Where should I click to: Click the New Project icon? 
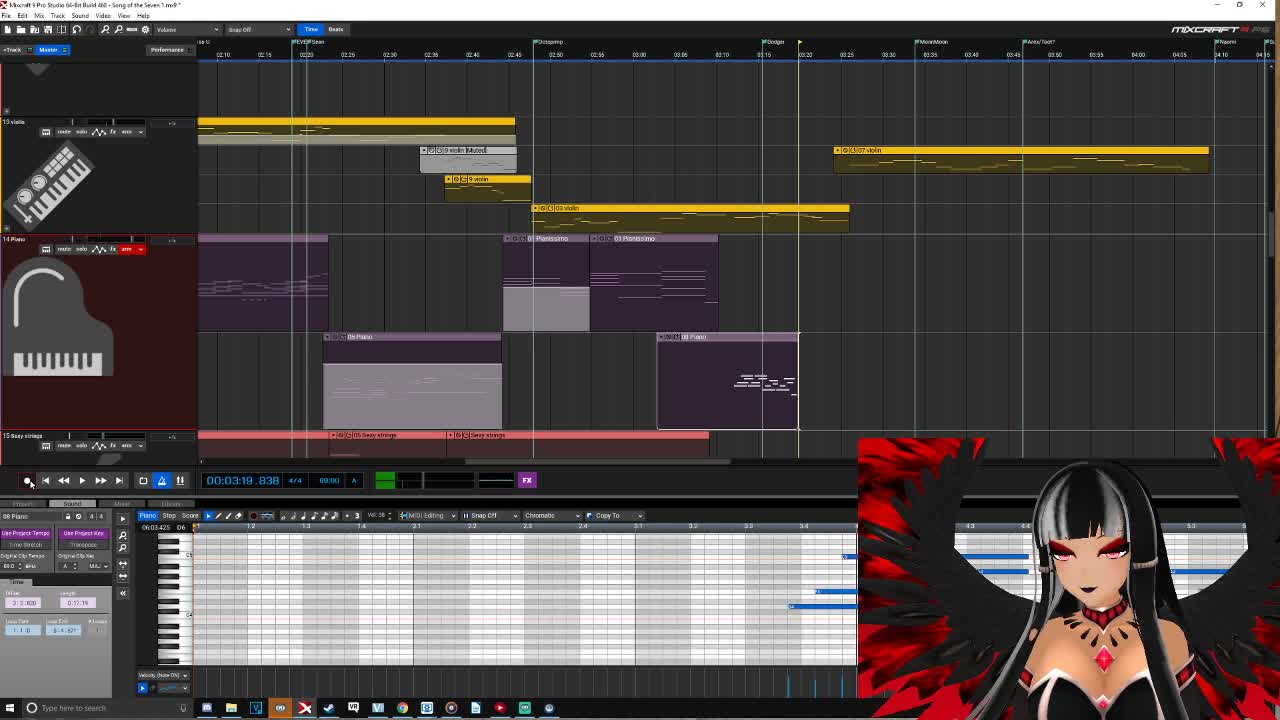[x=9, y=29]
